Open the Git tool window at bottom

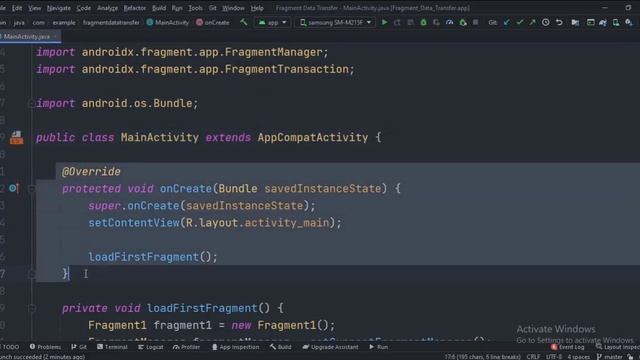click(x=79, y=347)
